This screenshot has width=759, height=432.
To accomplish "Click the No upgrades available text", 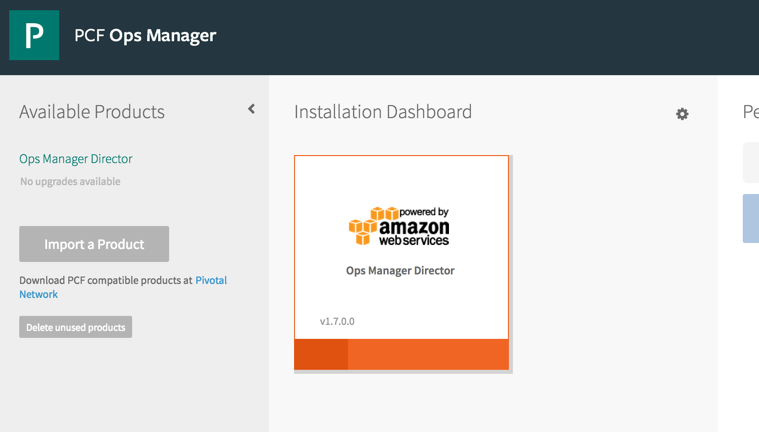I will coord(70,182).
